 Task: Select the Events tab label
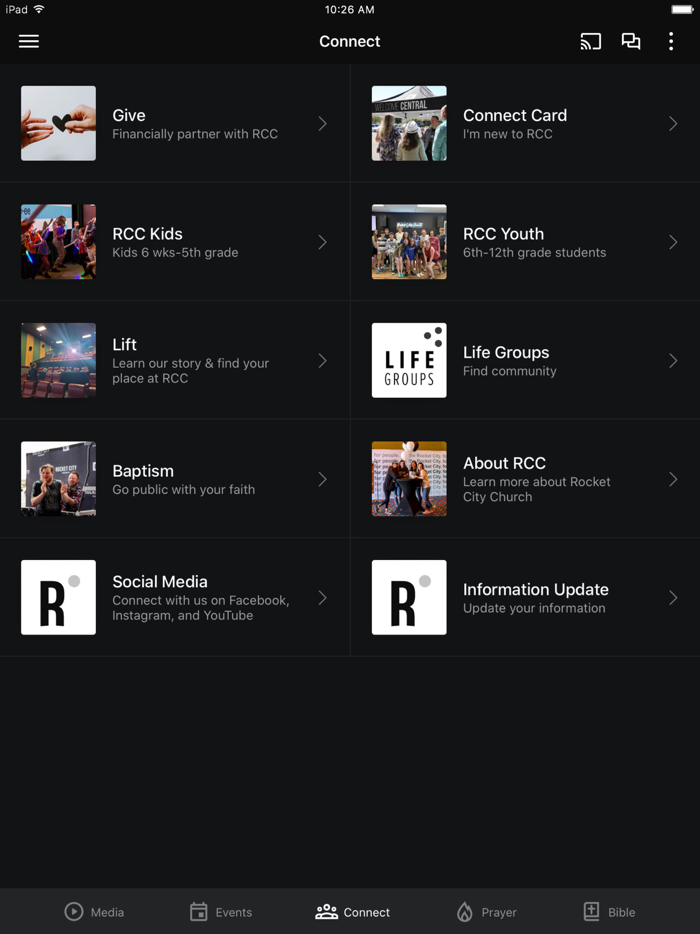234,912
